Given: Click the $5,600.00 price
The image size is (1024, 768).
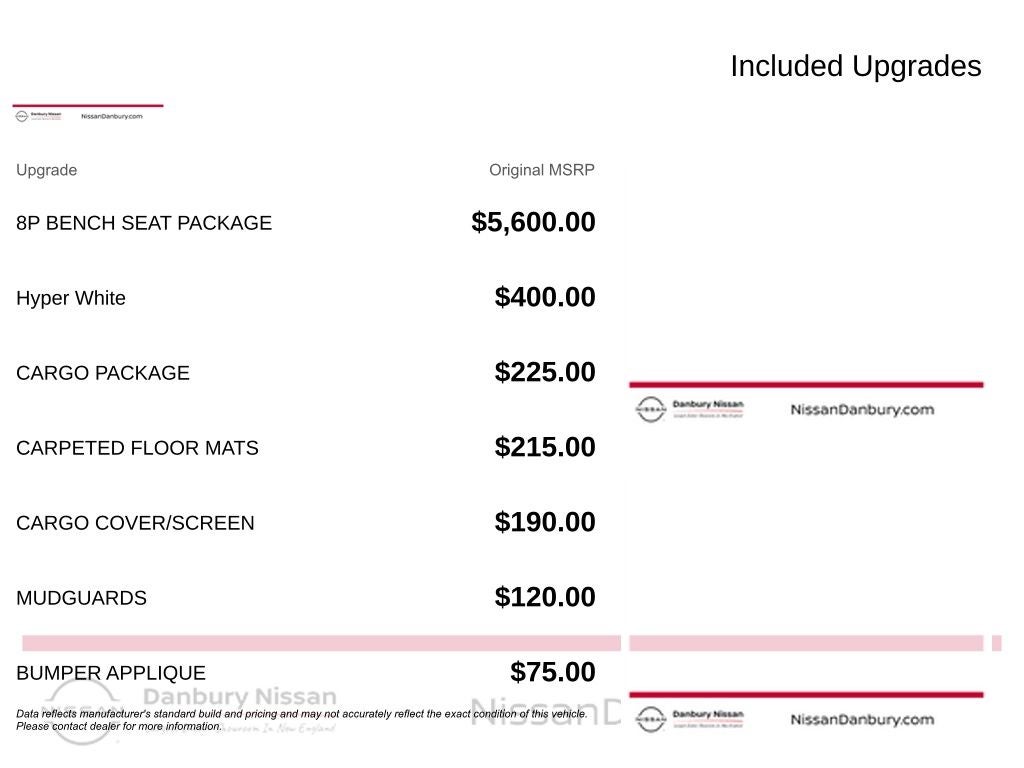Looking at the screenshot, I should coord(533,222).
